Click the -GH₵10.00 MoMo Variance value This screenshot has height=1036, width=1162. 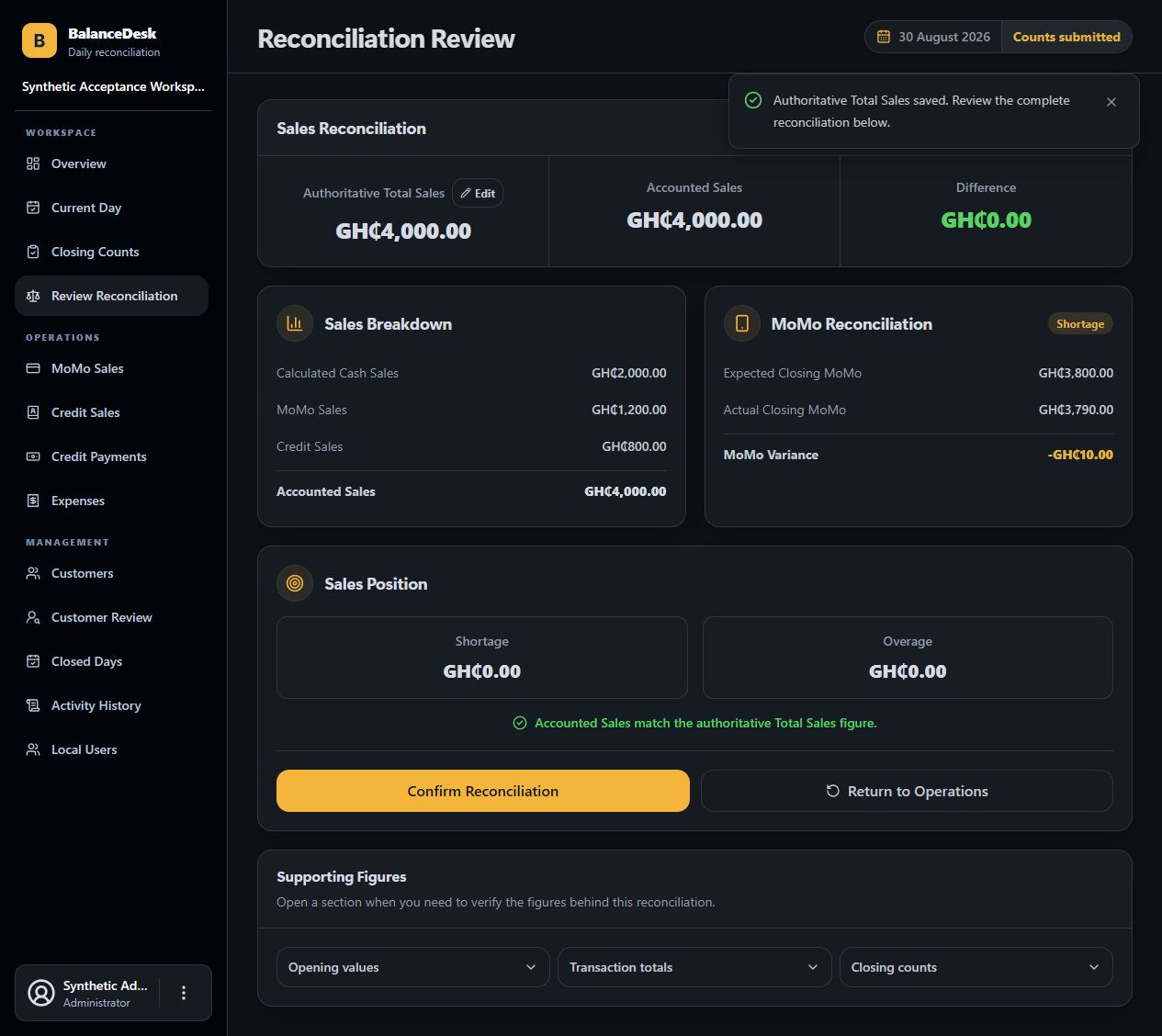point(1080,455)
